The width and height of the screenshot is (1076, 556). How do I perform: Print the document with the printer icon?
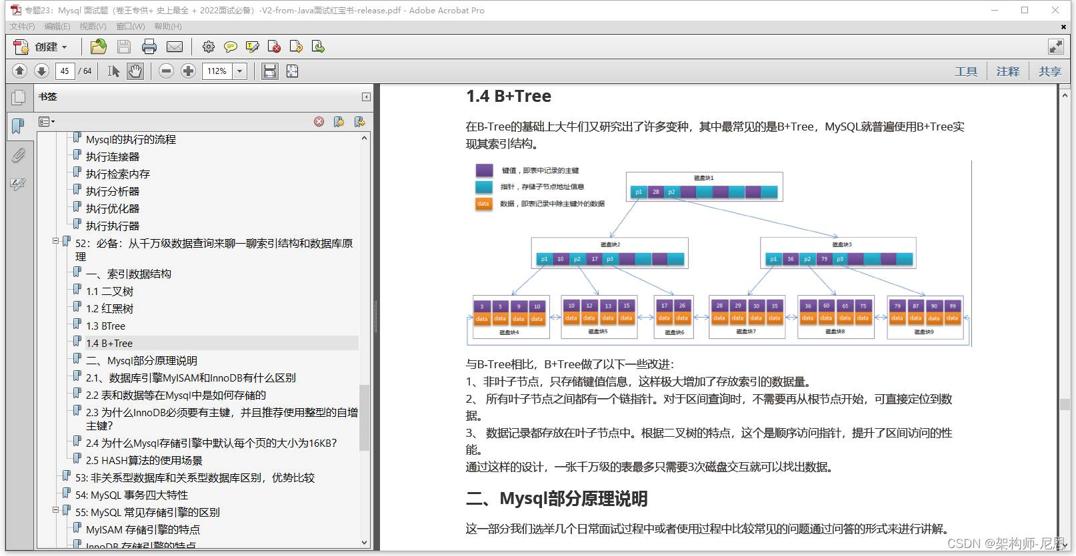(x=150, y=47)
